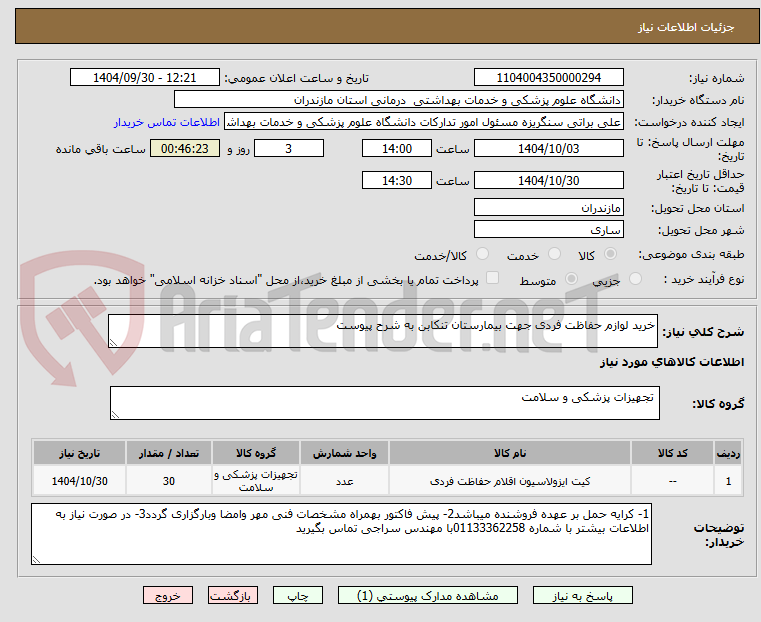Select the متوسط purchase type radio
761x622 pixels.
tap(571, 279)
